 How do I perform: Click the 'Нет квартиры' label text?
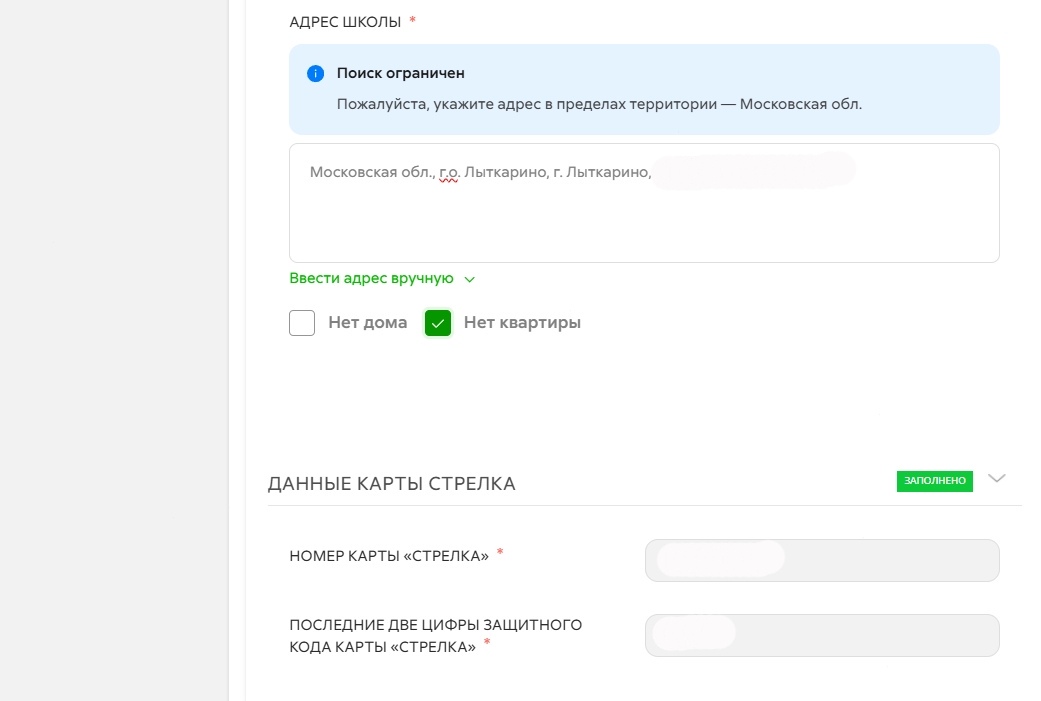click(522, 323)
